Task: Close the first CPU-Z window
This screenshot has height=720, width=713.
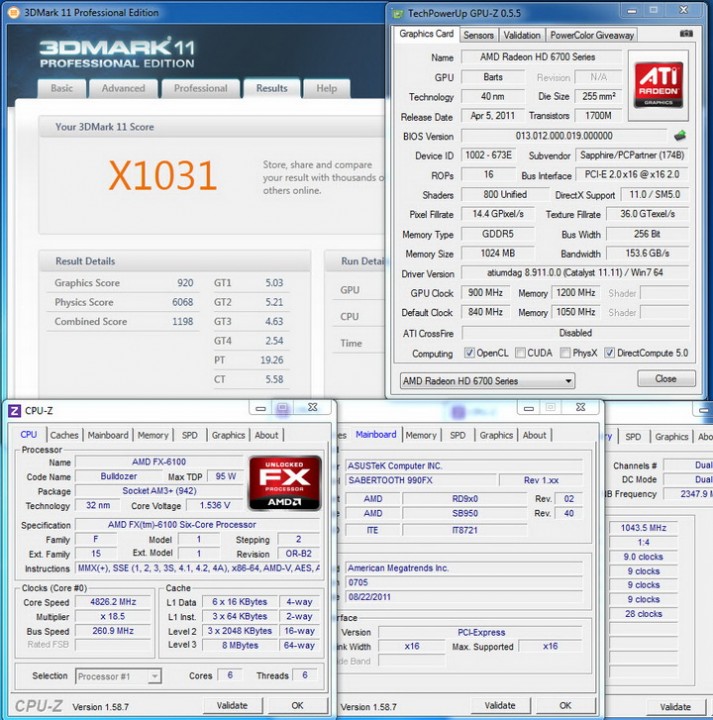Action: (x=313, y=407)
